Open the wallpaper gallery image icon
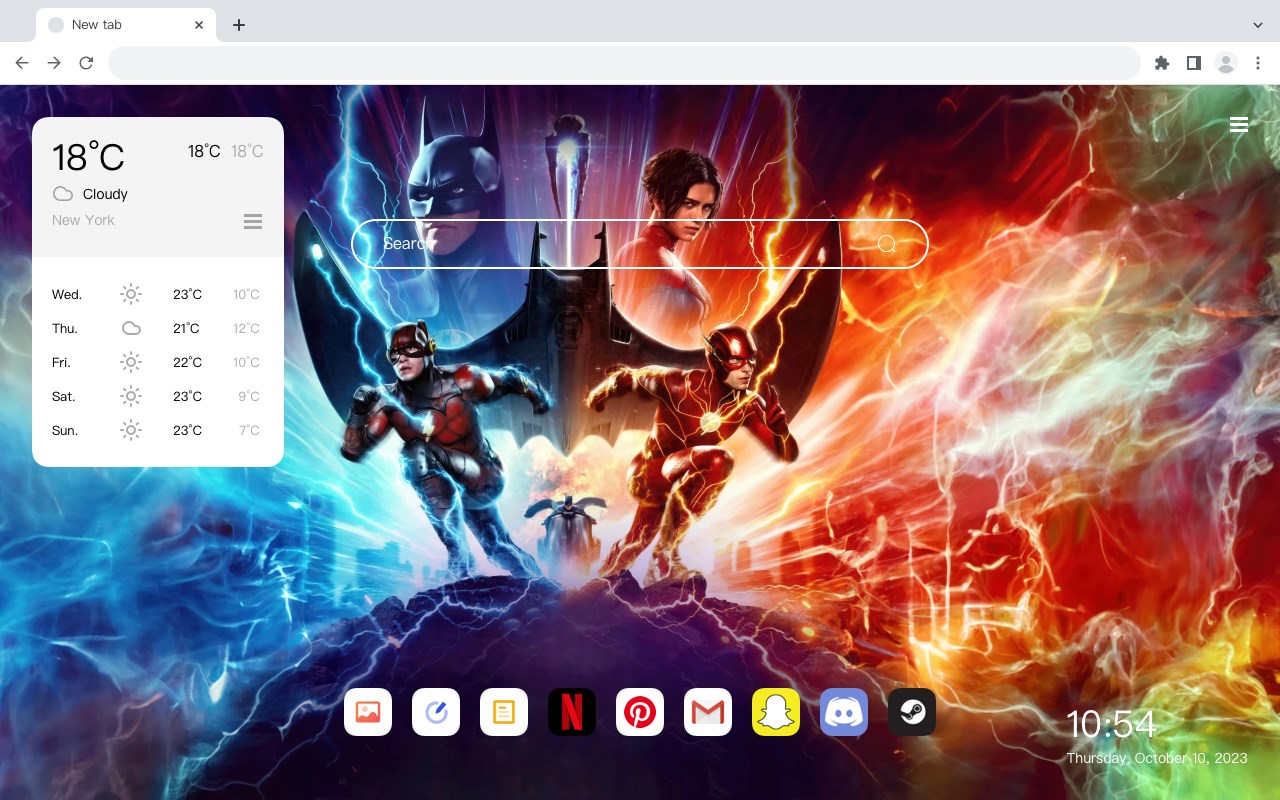The width and height of the screenshot is (1280, 800). [x=368, y=712]
